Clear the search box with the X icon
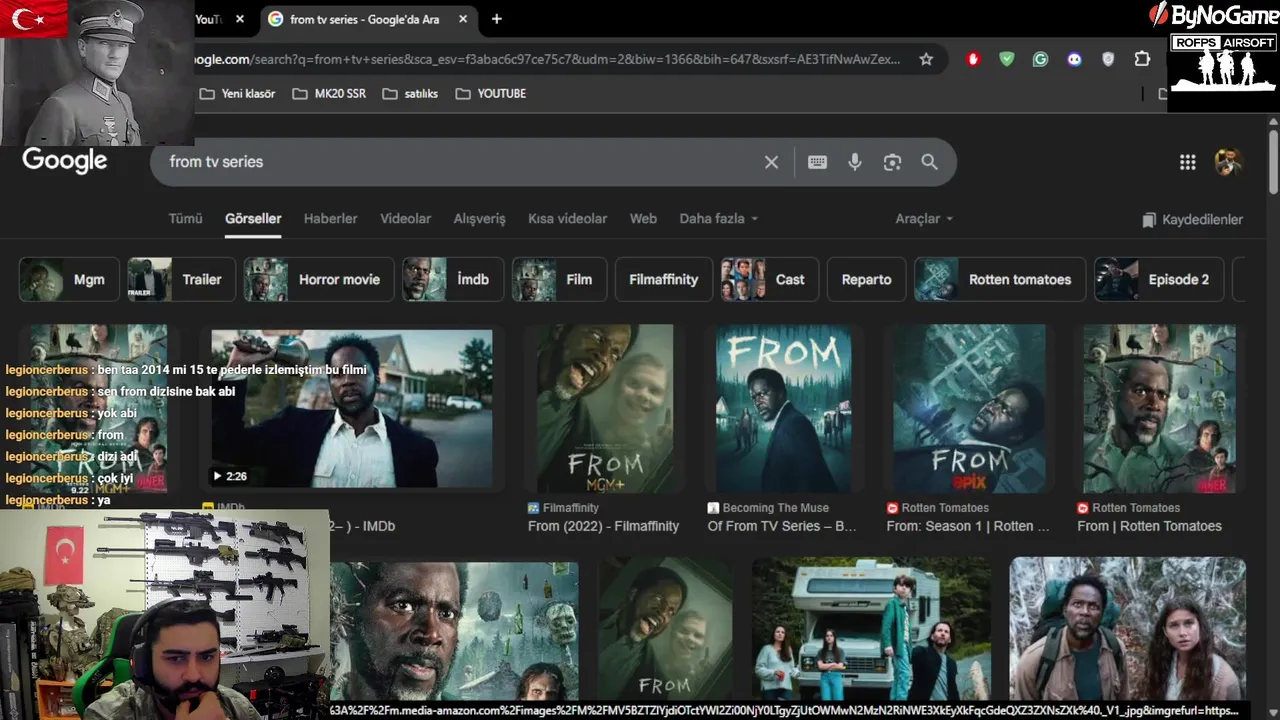This screenshot has height=720, width=1280. pyautogui.click(x=771, y=162)
